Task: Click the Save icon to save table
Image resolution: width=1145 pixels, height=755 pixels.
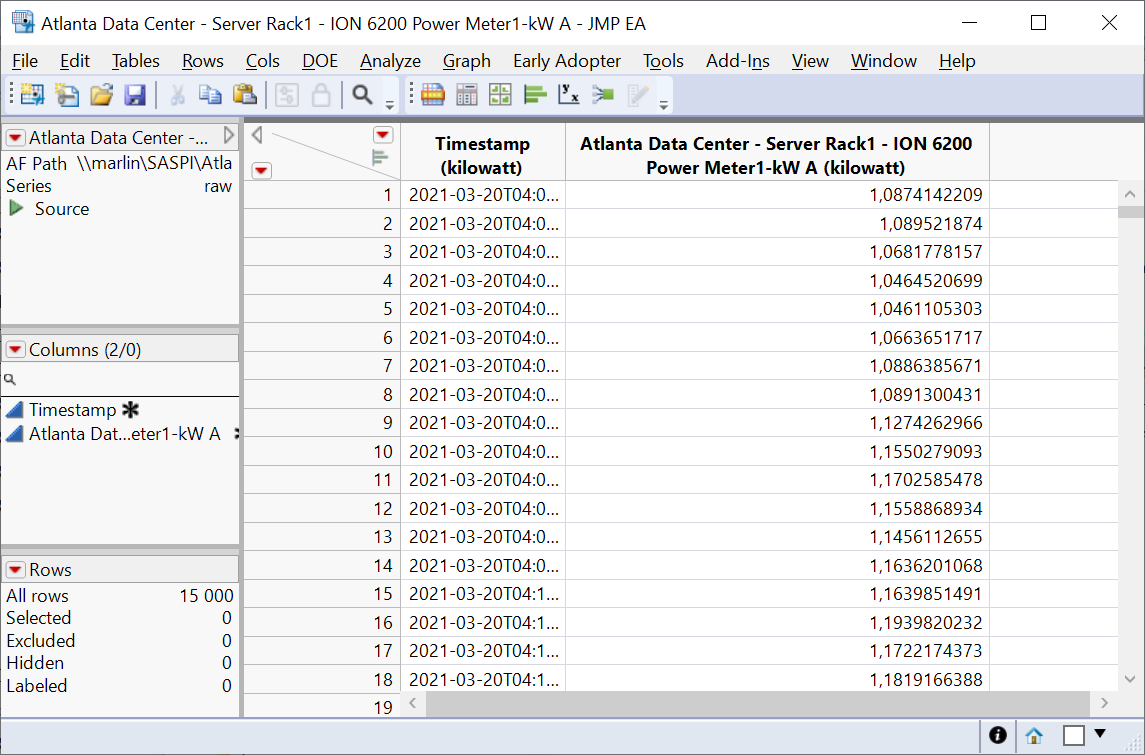Action: (136, 94)
